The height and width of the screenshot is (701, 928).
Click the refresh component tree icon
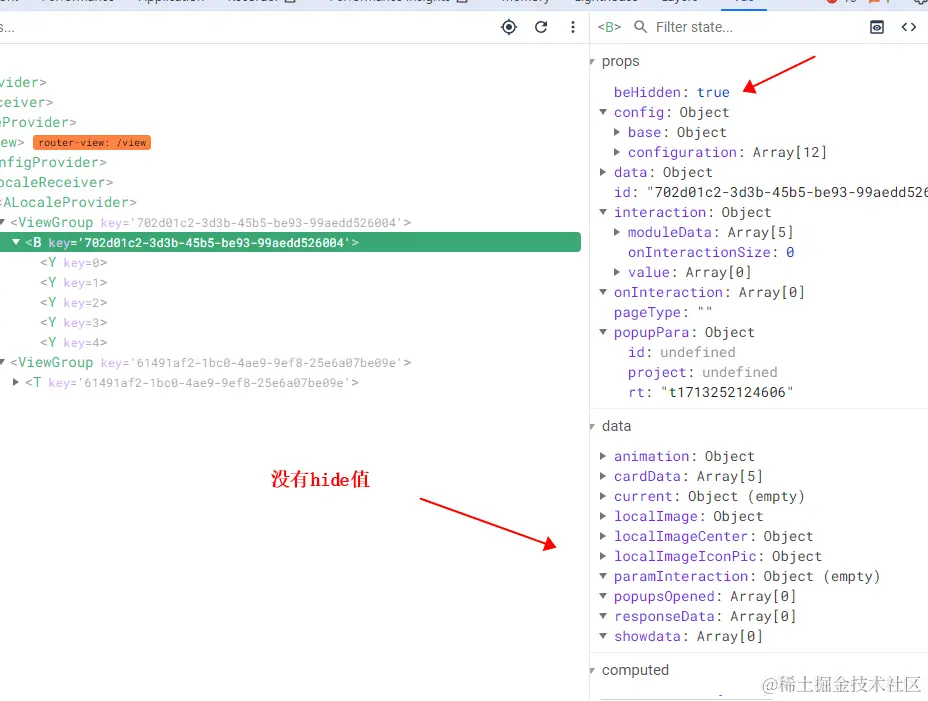(x=541, y=27)
